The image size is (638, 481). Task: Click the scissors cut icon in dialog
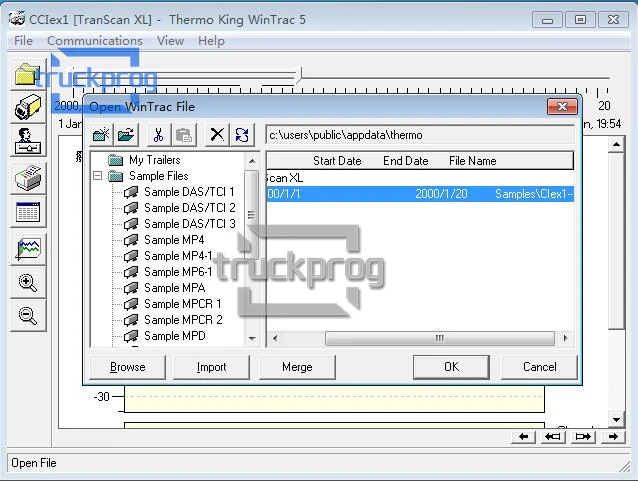tap(159, 135)
